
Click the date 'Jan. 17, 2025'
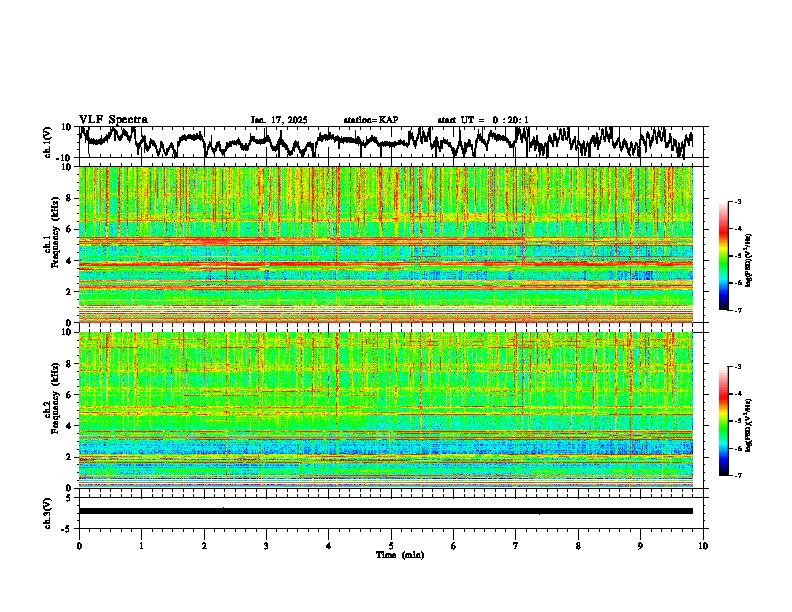tap(279, 120)
